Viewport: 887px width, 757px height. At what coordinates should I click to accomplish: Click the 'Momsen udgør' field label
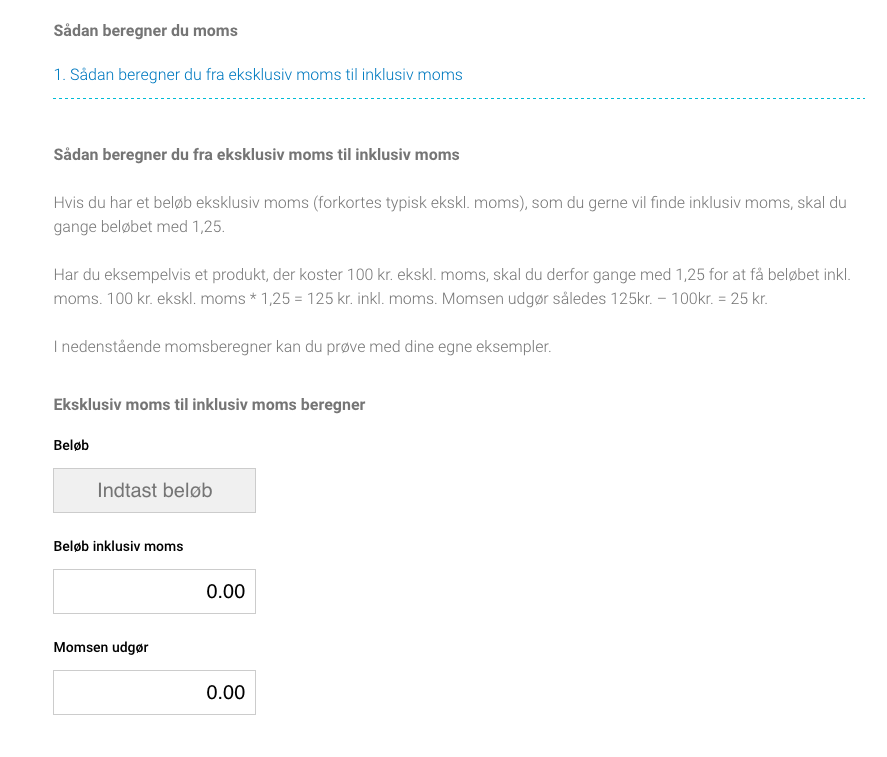click(101, 647)
